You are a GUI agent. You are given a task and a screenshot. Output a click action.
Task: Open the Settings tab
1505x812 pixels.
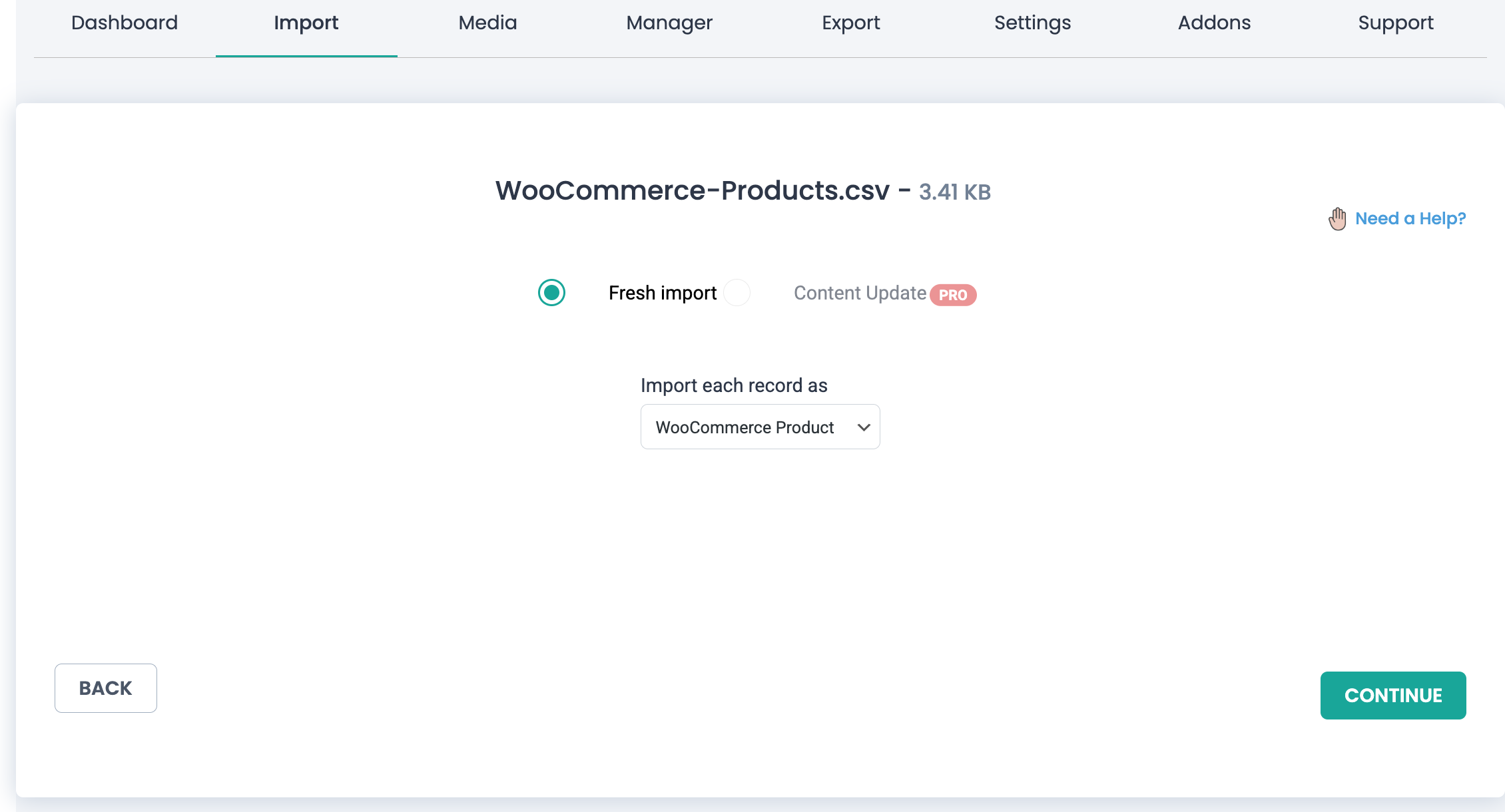click(x=1032, y=22)
